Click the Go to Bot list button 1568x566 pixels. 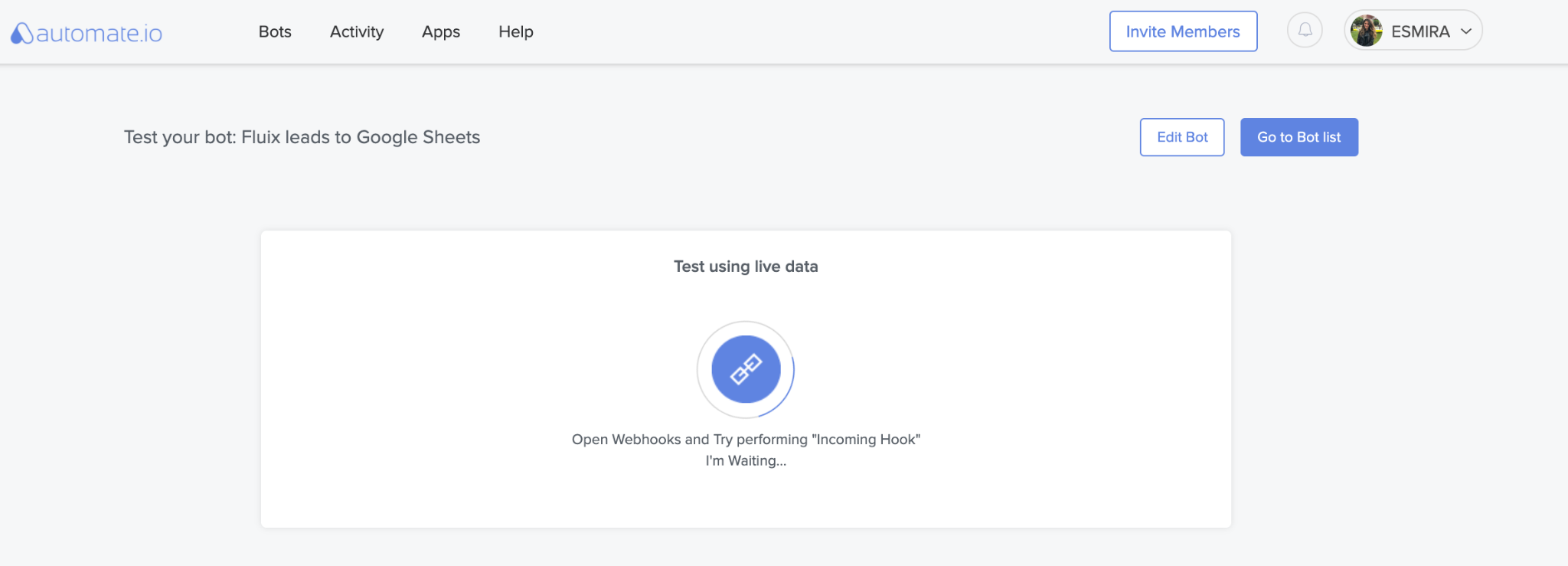pos(1299,137)
